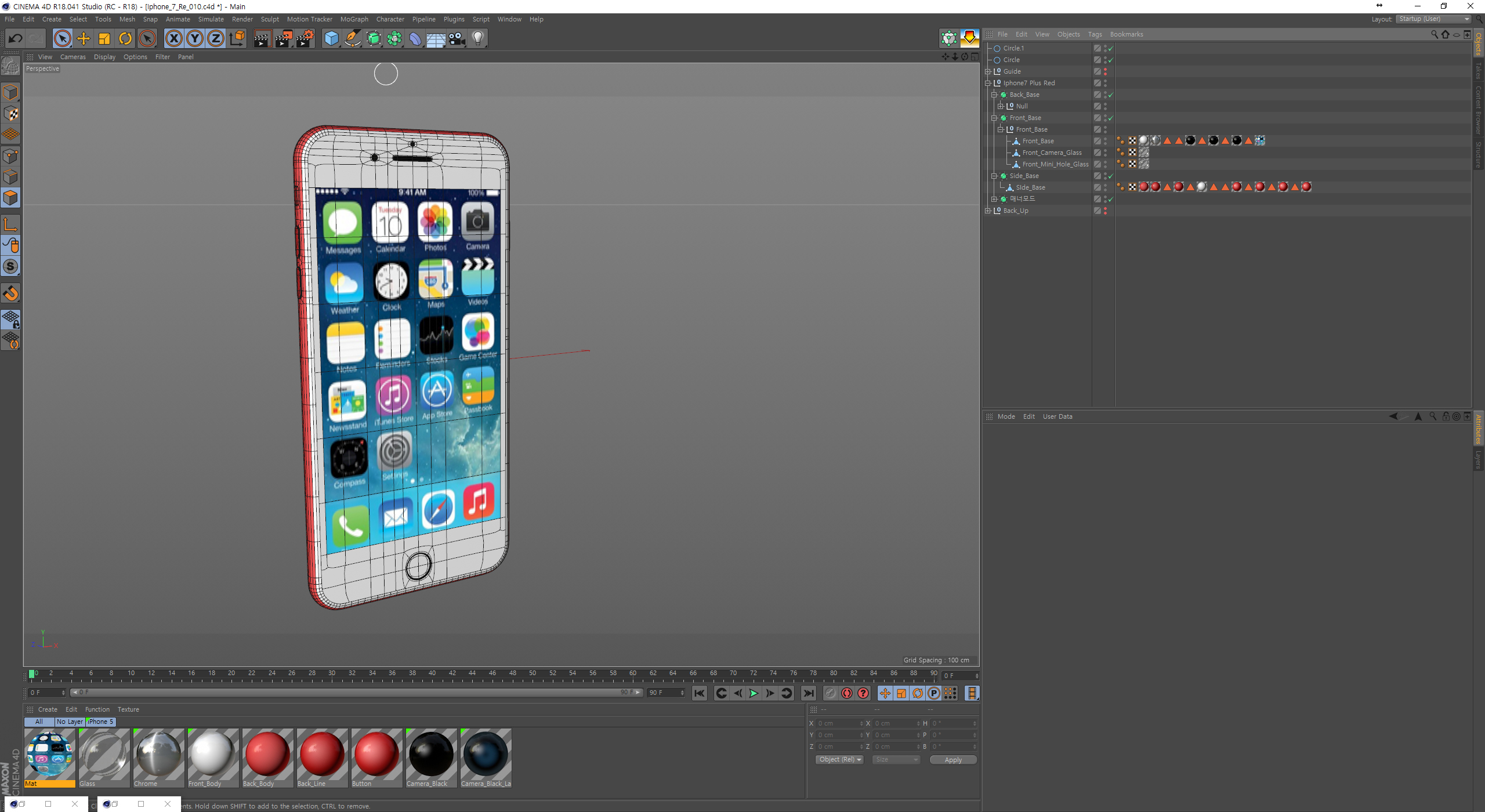The height and width of the screenshot is (812, 1485).
Task: Switch the coordinate system icon
Action: pos(237,39)
